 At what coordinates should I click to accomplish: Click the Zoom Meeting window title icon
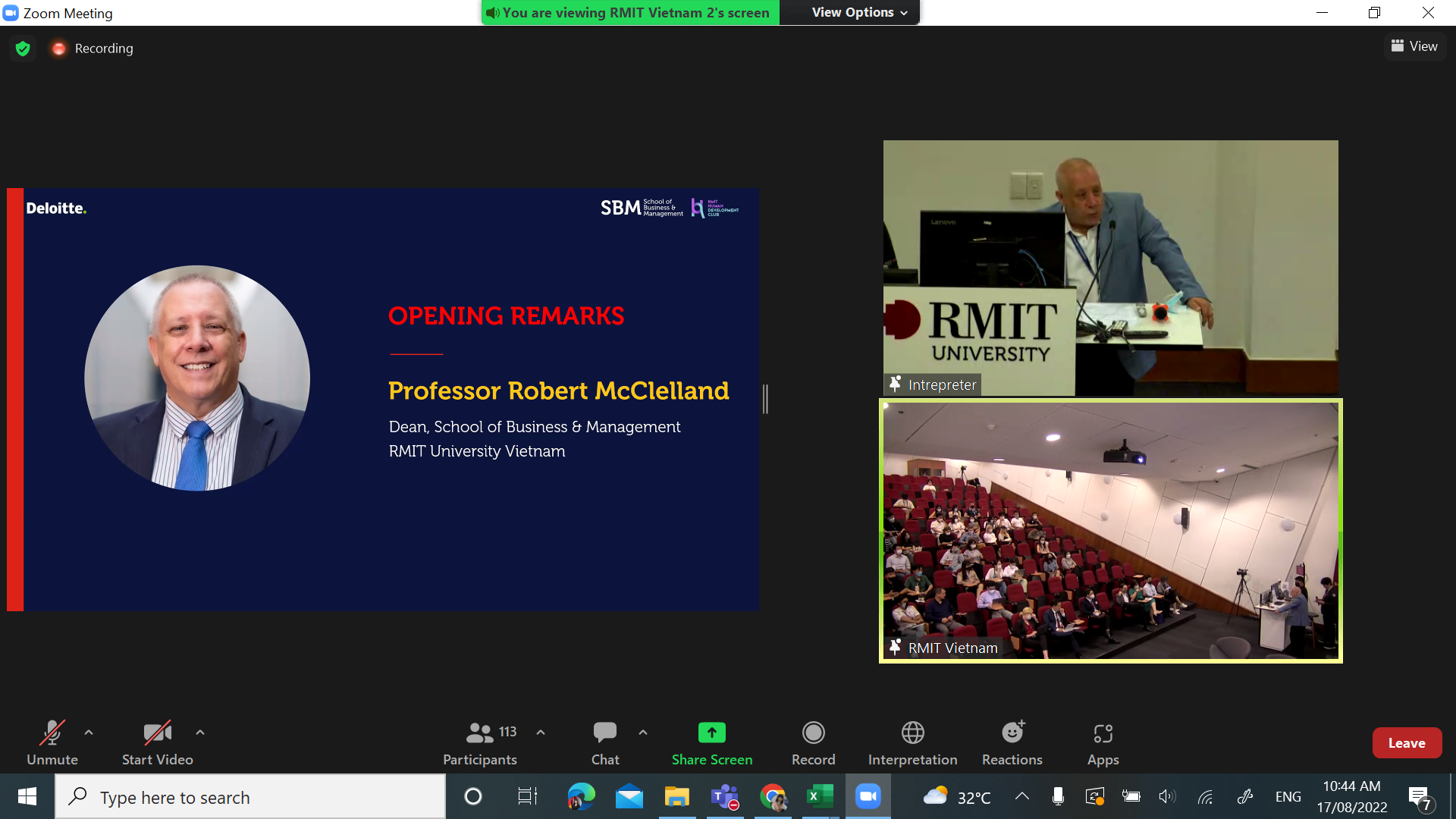(x=11, y=13)
